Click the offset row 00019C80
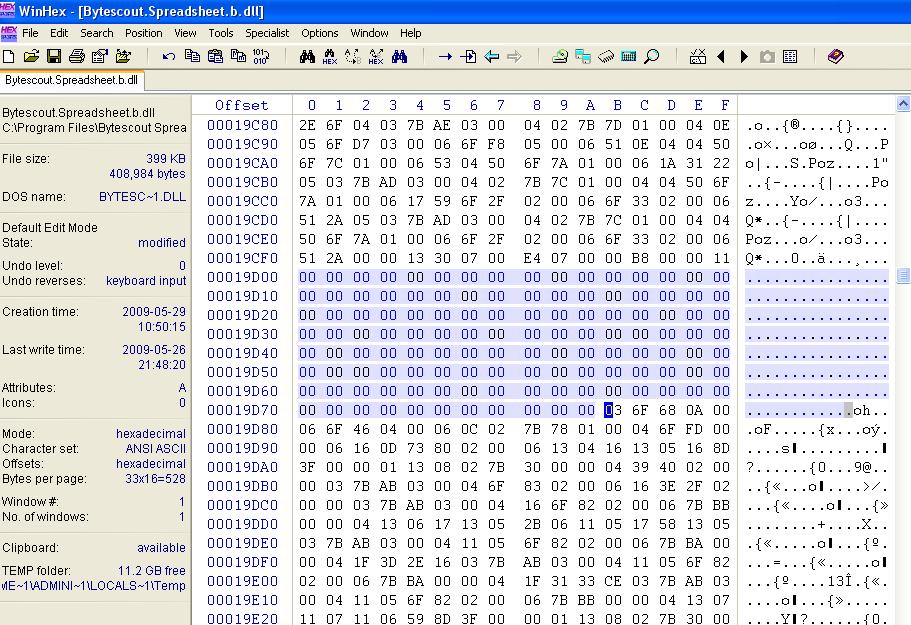This screenshot has width=911, height=625. pos(242,125)
